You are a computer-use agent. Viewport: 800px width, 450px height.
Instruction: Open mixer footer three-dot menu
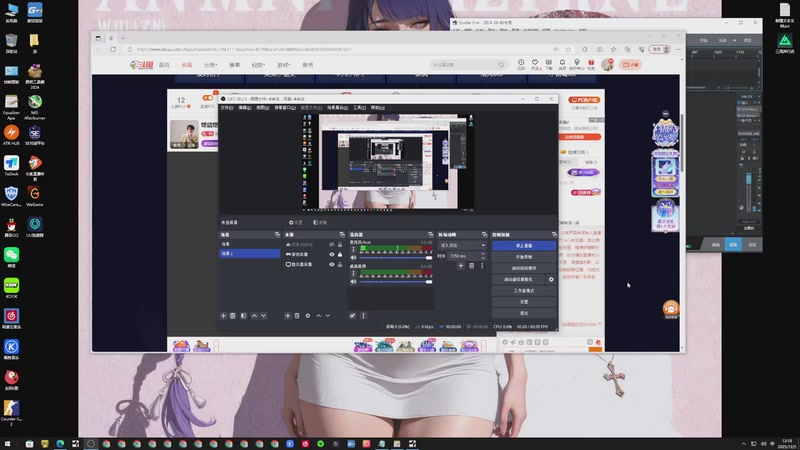pyautogui.click(x=363, y=316)
